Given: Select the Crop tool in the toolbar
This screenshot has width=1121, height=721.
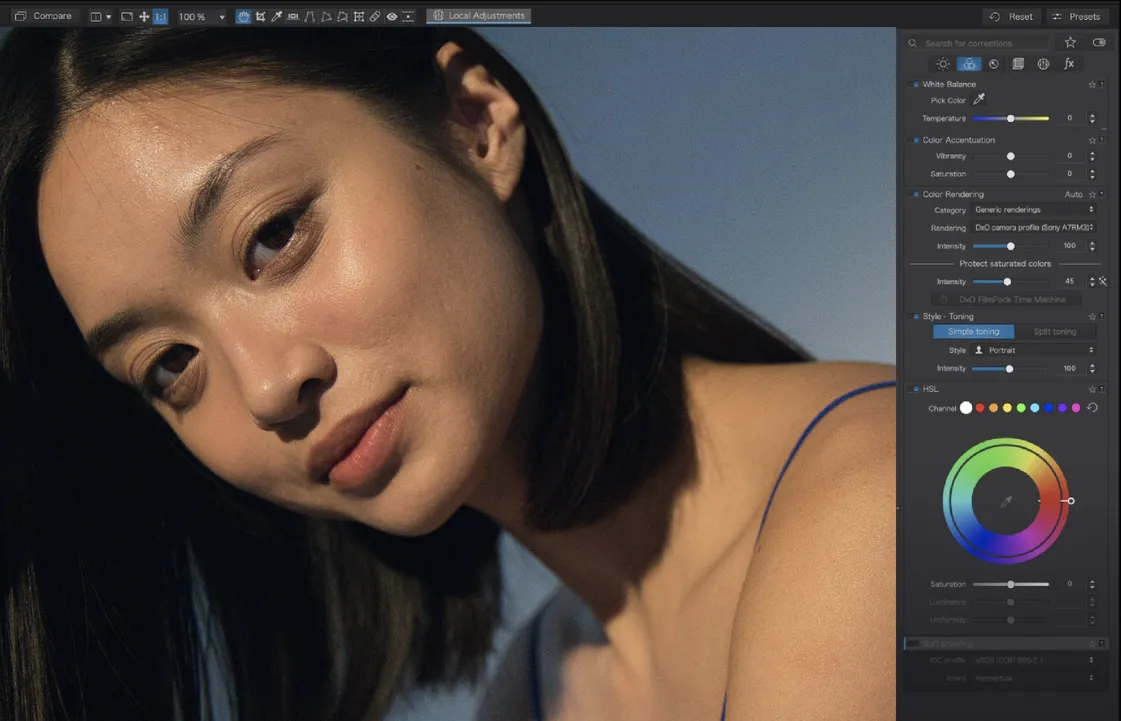Looking at the screenshot, I should [260, 17].
